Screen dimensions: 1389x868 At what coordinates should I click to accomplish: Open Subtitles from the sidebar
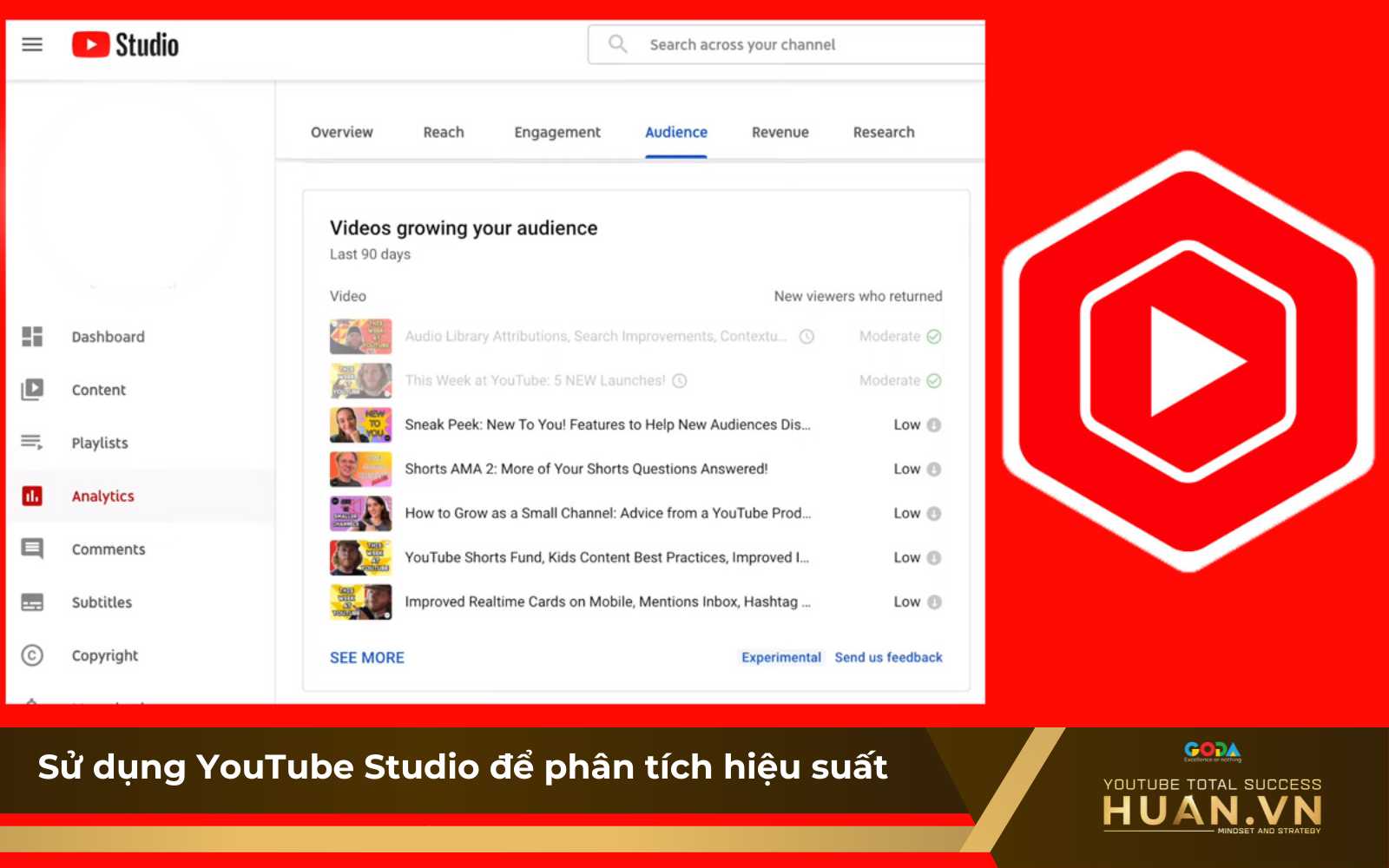[102, 602]
